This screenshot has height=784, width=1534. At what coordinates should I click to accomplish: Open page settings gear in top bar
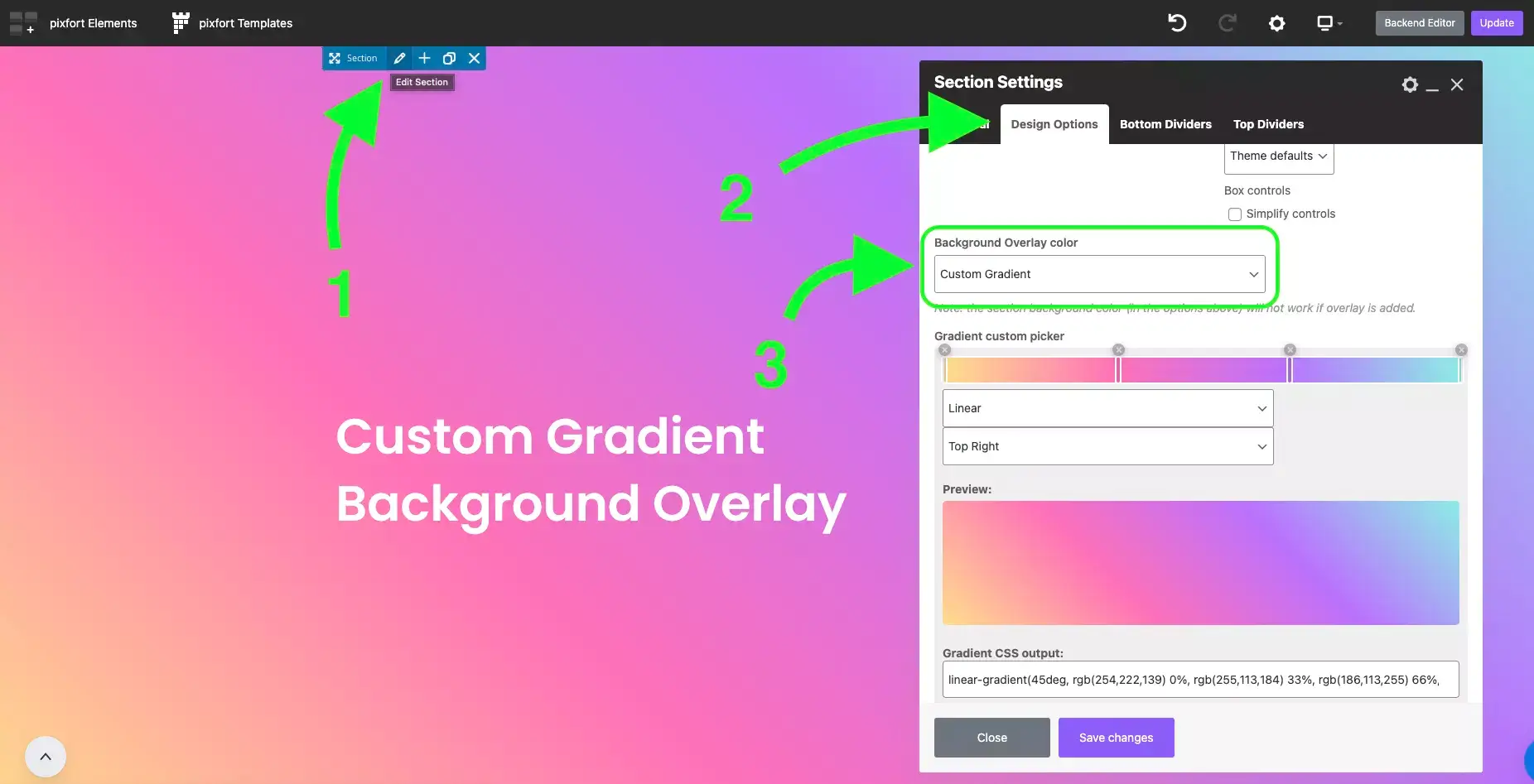pyautogui.click(x=1276, y=23)
